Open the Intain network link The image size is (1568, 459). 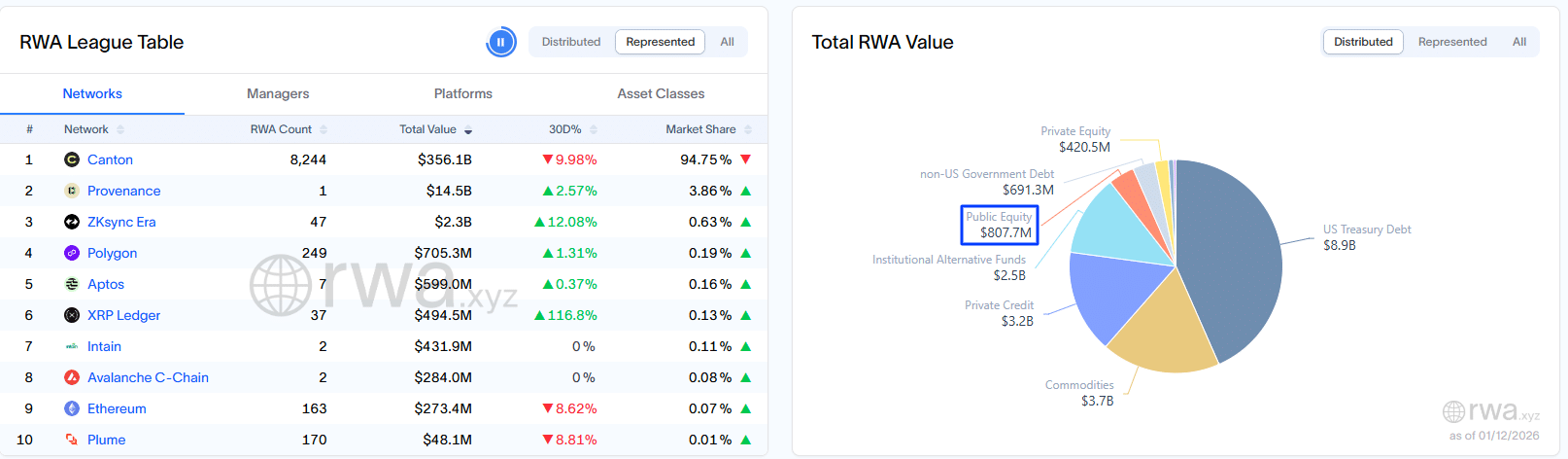pos(104,346)
